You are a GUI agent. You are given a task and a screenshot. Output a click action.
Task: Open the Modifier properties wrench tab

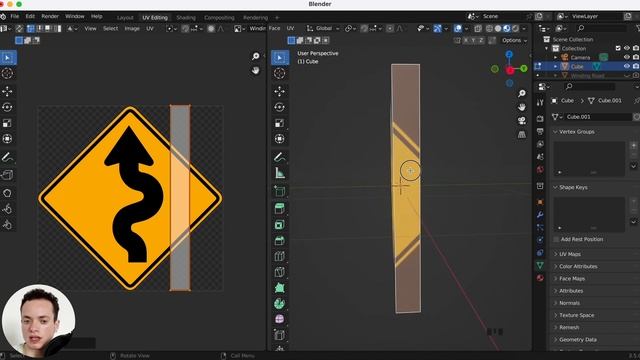tap(540, 215)
